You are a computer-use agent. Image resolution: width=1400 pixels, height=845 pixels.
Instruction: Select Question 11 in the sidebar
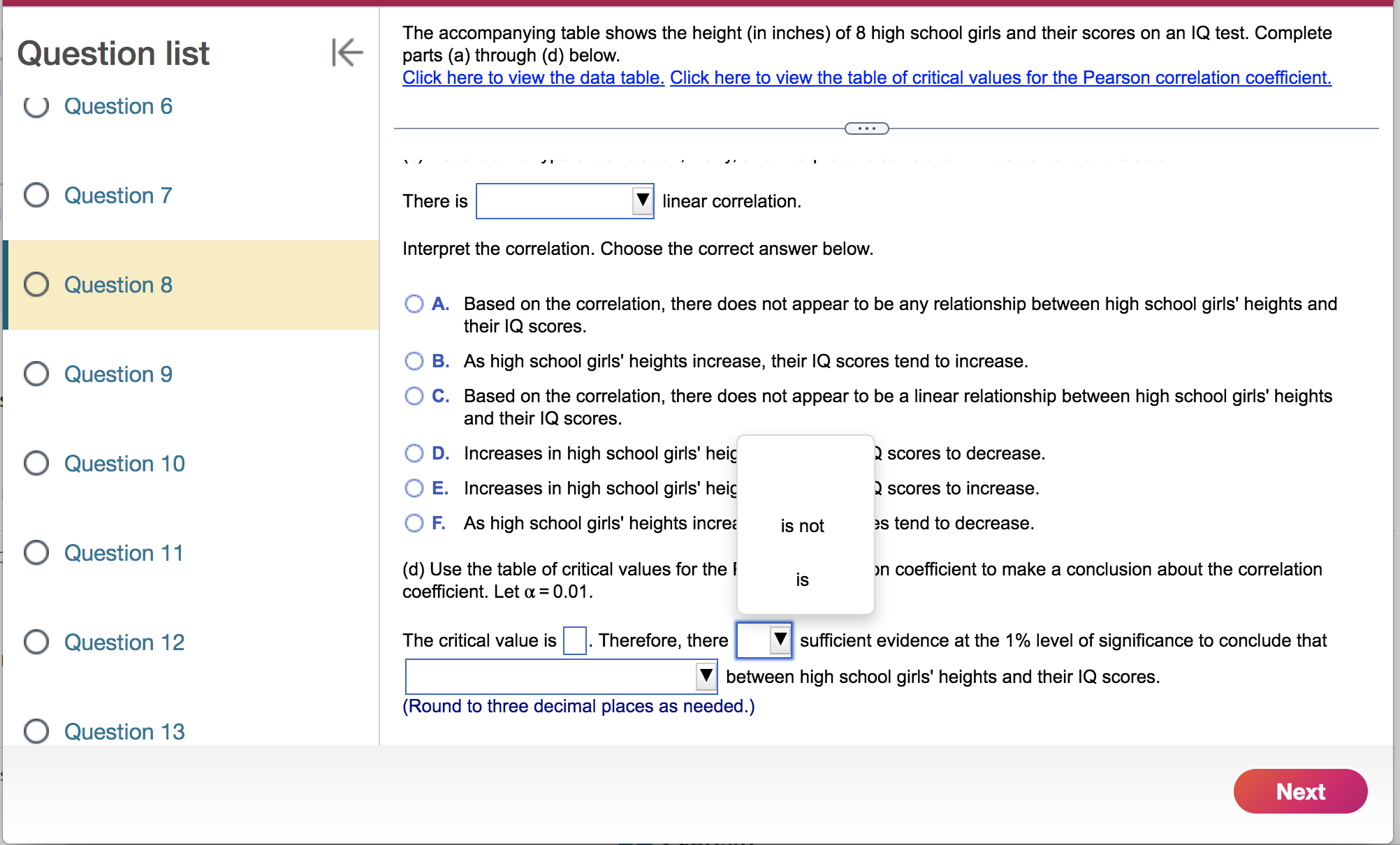pos(123,552)
